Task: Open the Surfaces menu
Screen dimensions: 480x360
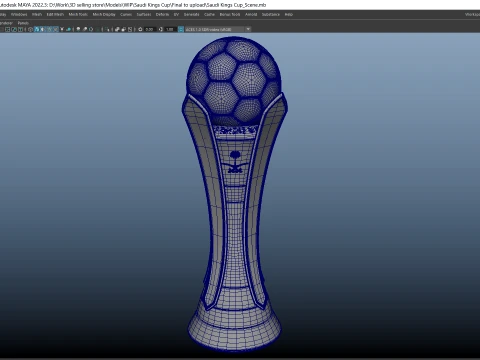Action: tap(144, 14)
